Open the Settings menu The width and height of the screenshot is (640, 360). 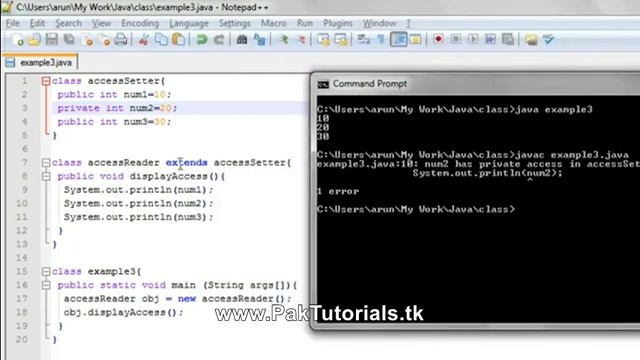click(x=234, y=23)
